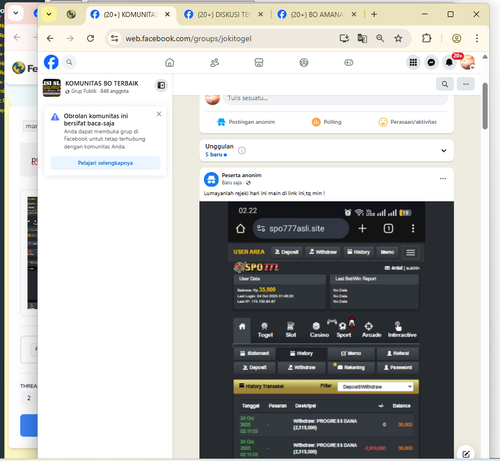Open the tab search dropdown arrow
The height and width of the screenshot is (461, 500).
(x=49, y=14)
